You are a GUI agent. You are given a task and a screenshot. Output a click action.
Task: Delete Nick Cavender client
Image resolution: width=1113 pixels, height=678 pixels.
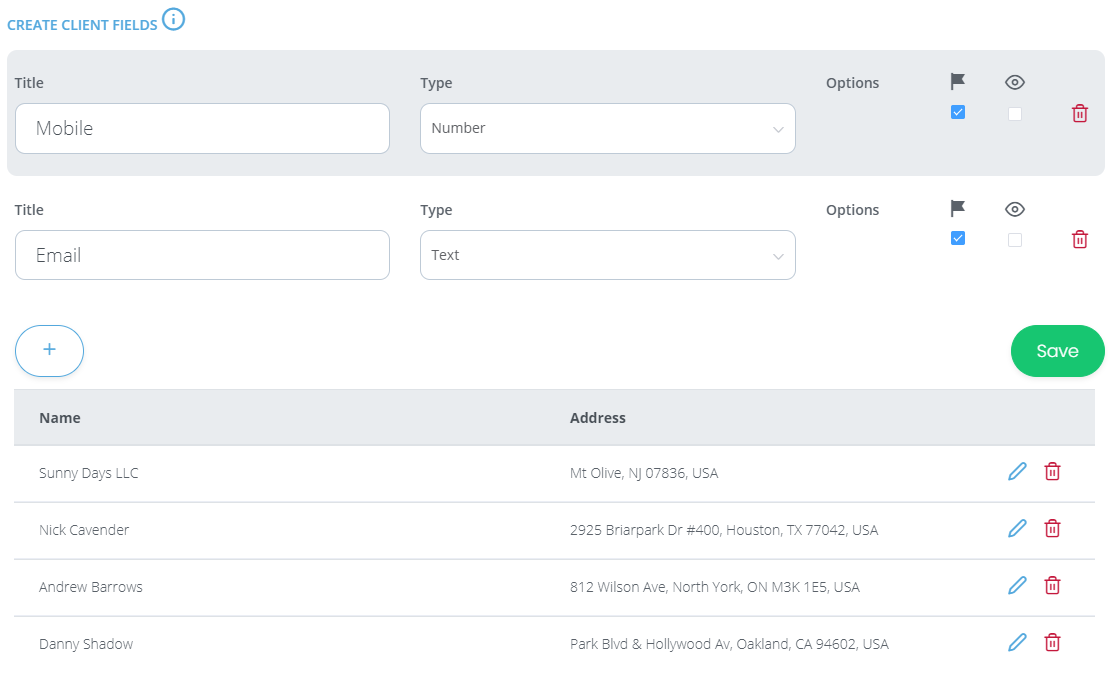coord(1053,528)
